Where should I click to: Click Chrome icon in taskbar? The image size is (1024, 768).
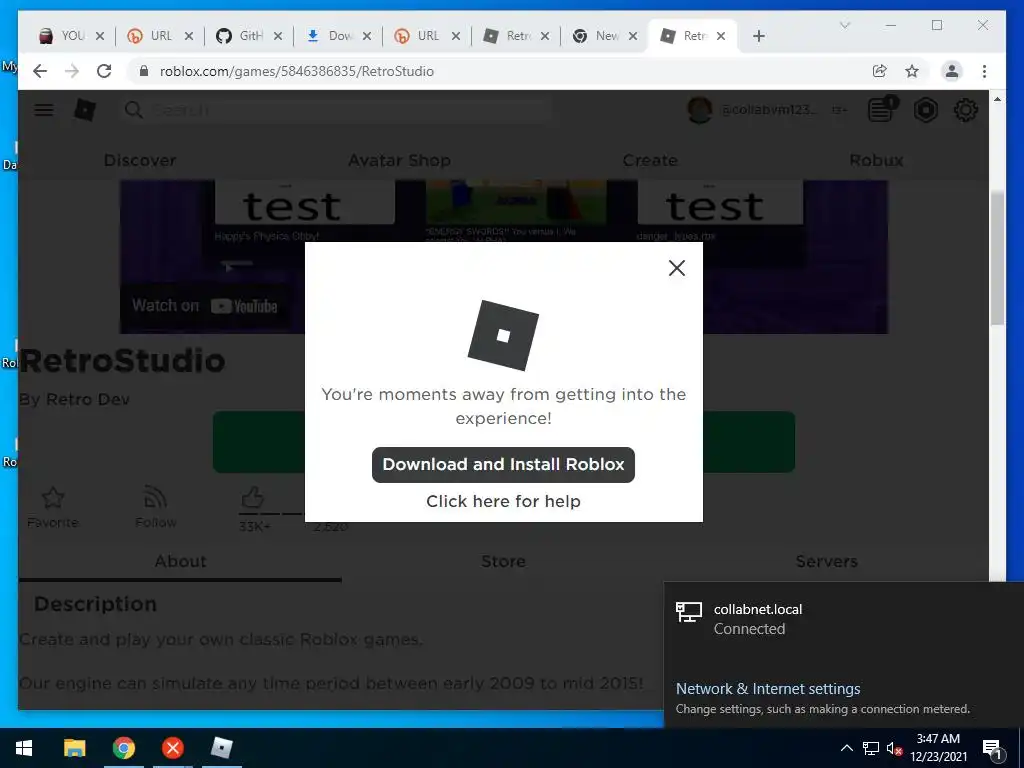coord(123,748)
